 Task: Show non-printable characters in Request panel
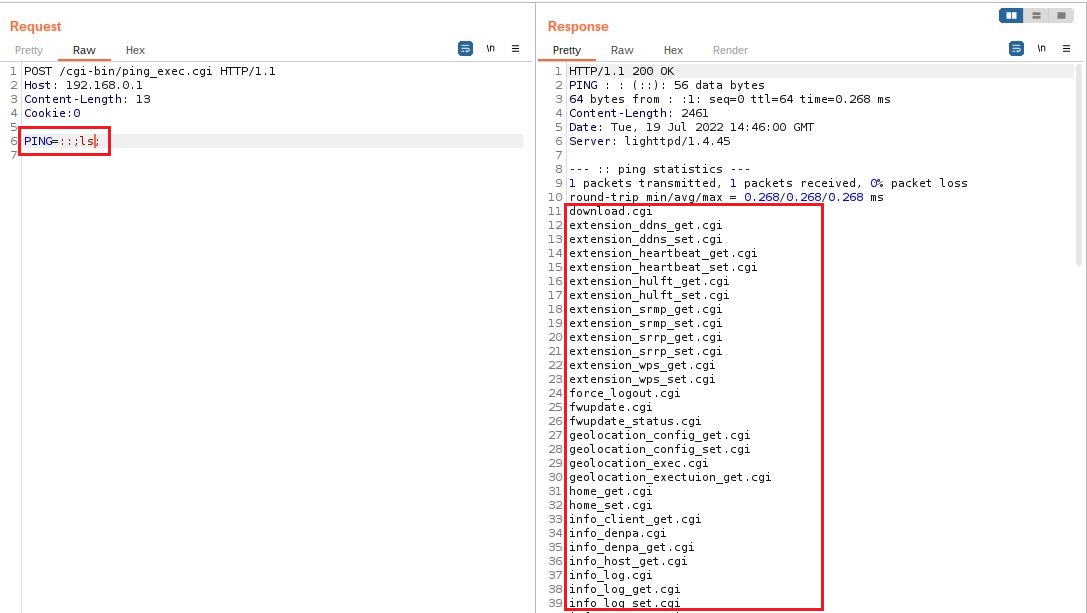pos(490,48)
